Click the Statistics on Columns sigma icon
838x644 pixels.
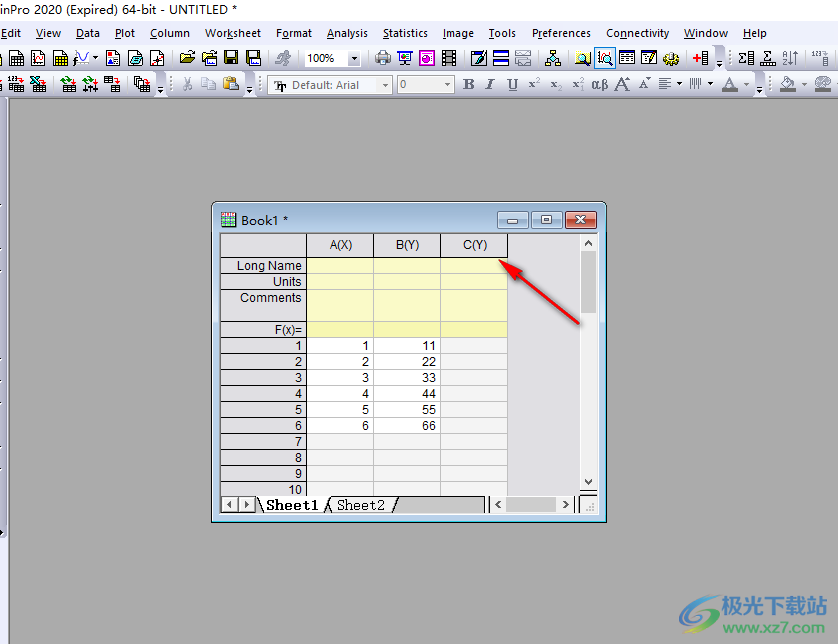[746, 58]
